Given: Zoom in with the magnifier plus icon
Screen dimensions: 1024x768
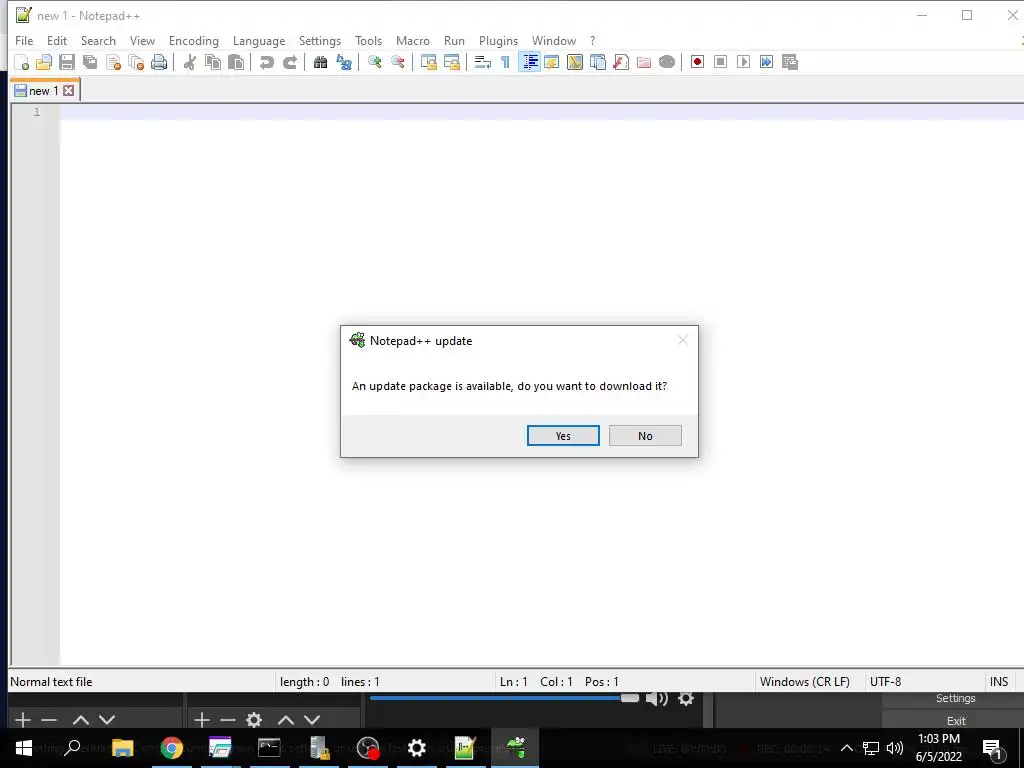Looking at the screenshot, I should coord(374,62).
